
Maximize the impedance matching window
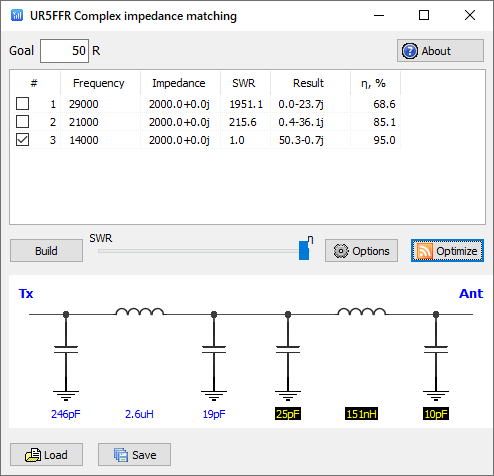[x=424, y=15]
